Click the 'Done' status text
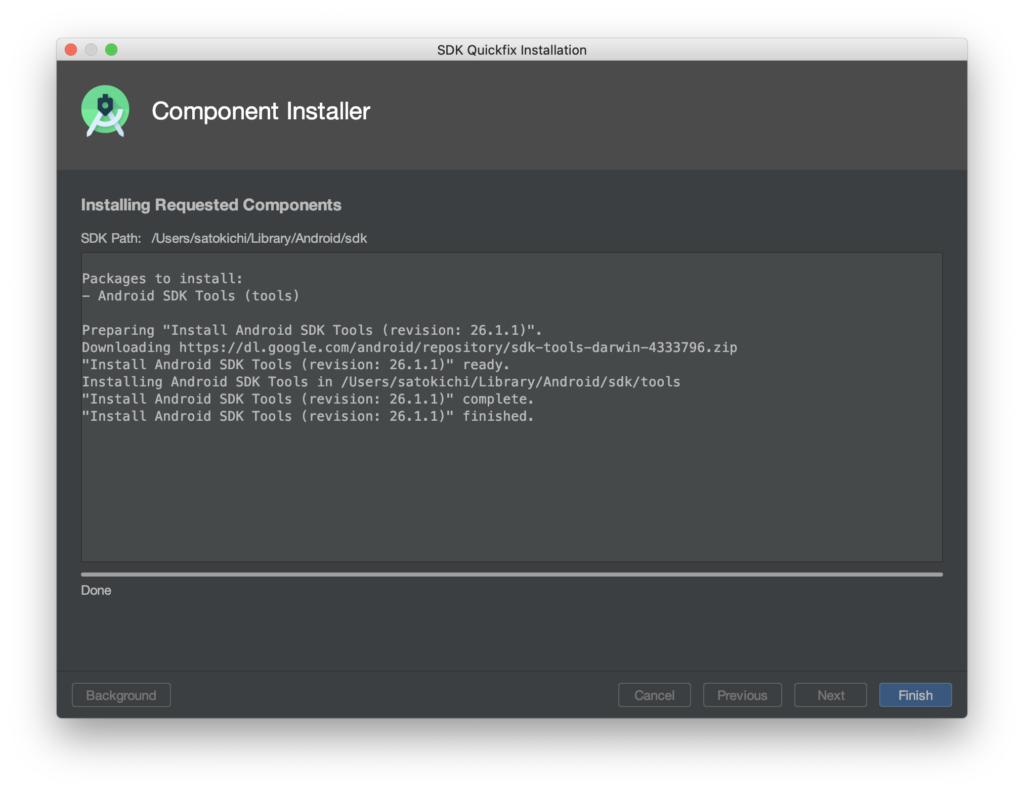The image size is (1024, 793). click(96, 591)
